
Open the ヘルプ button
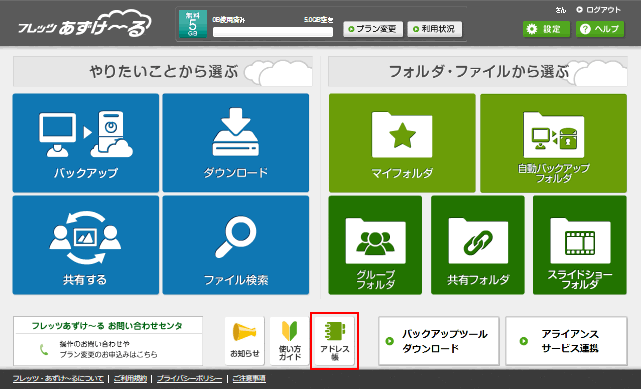point(600,29)
